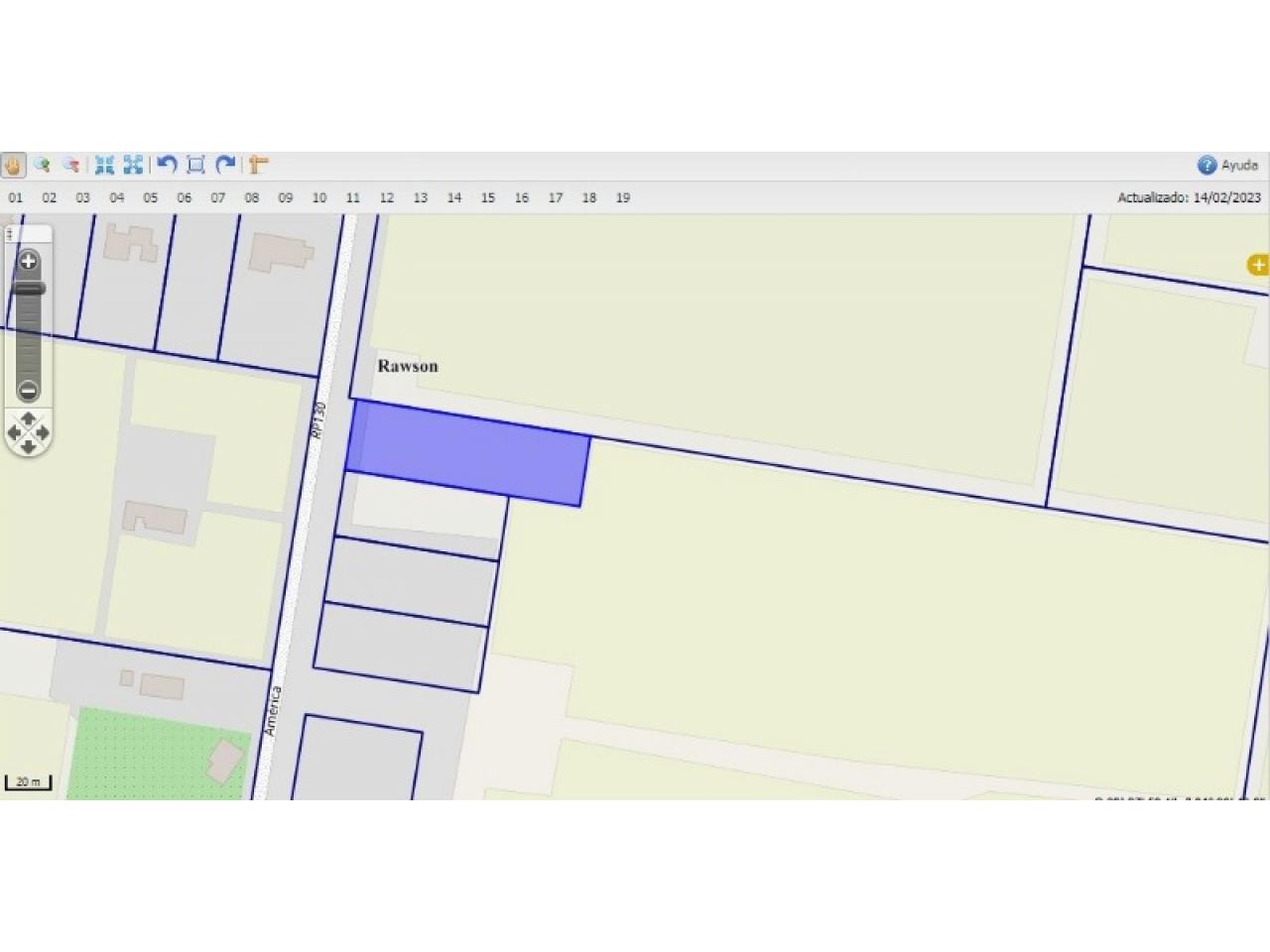
Task: Select the hand pan tool
Action: pyautogui.click(x=13, y=165)
